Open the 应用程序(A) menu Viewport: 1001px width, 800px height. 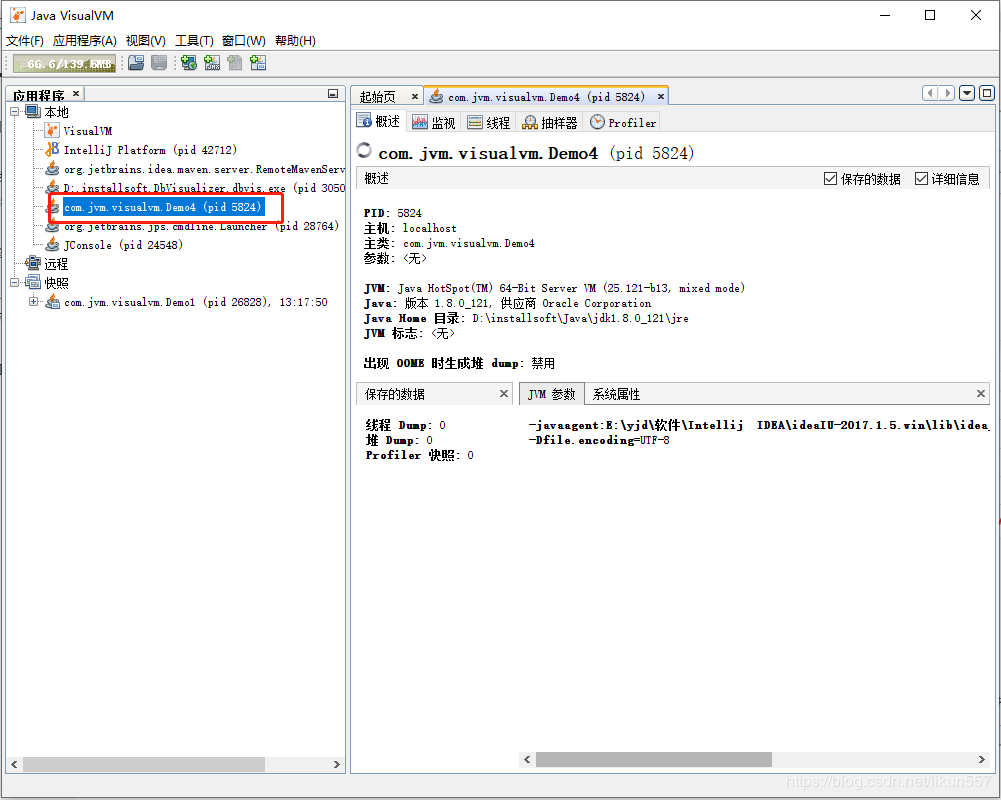tap(84, 41)
